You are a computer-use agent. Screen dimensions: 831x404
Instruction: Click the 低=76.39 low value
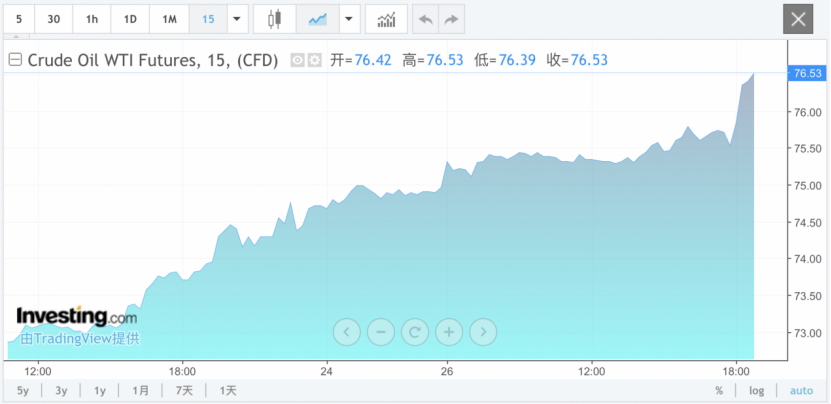tap(505, 60)
